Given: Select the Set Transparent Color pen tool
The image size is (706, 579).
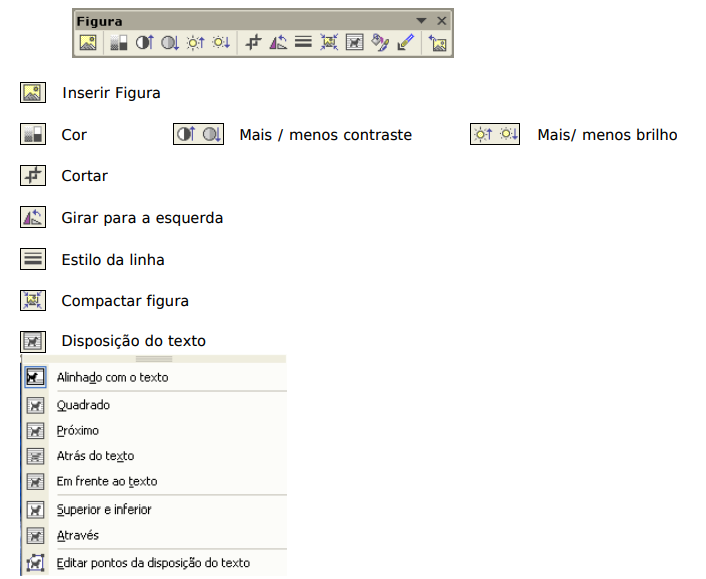Looking at the screenshot, I should coord(404,43).
